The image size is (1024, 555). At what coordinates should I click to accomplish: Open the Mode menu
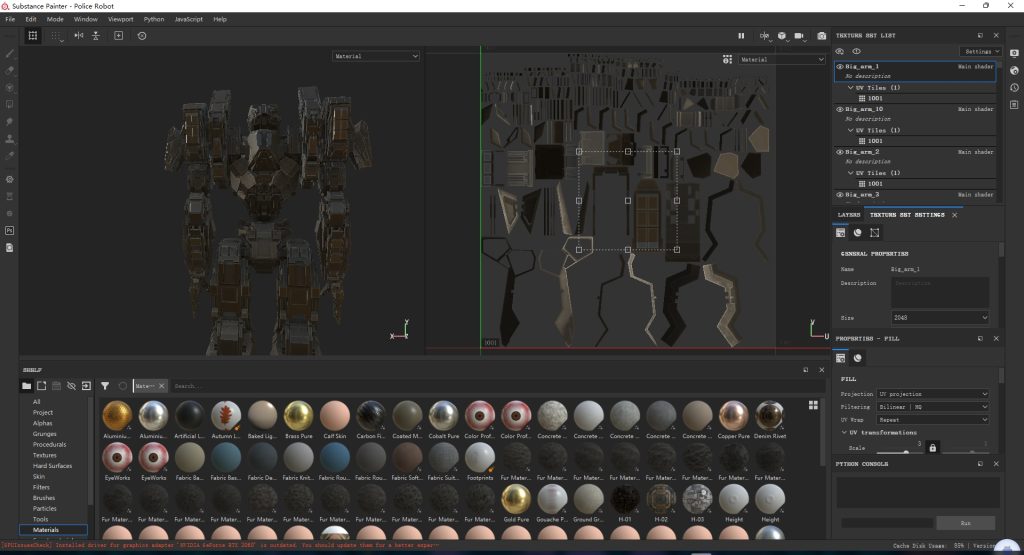pos(55,20)
